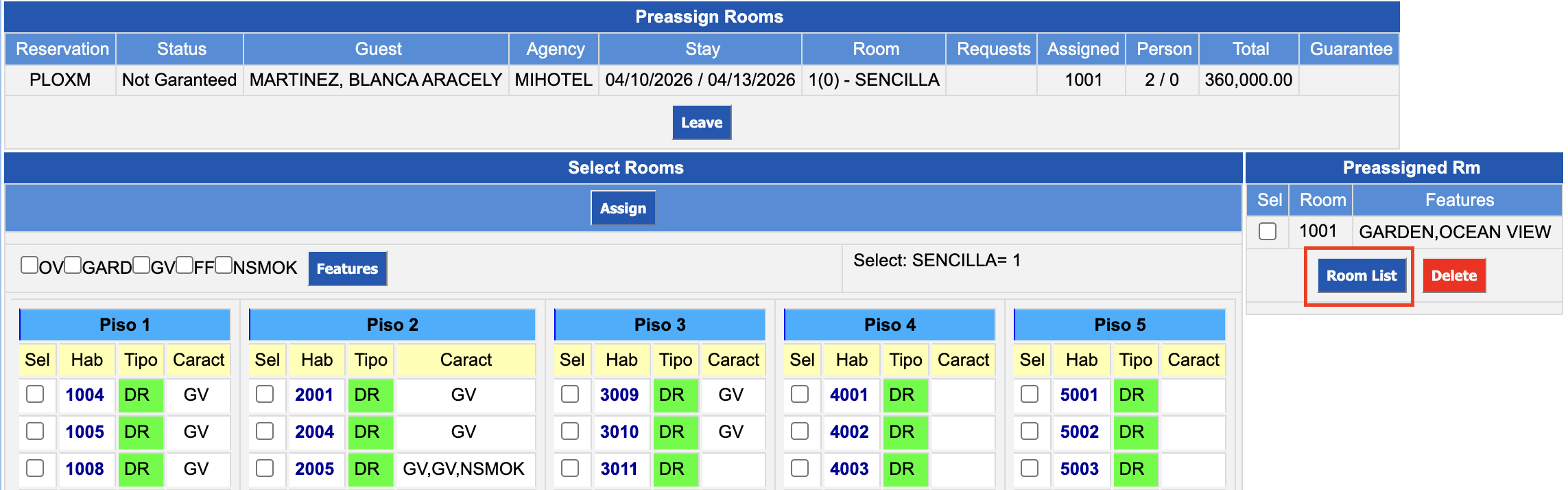Delete the preassigned room
The width and height of the screenshot is (1568, 490).
click(x=1454, y=275)
